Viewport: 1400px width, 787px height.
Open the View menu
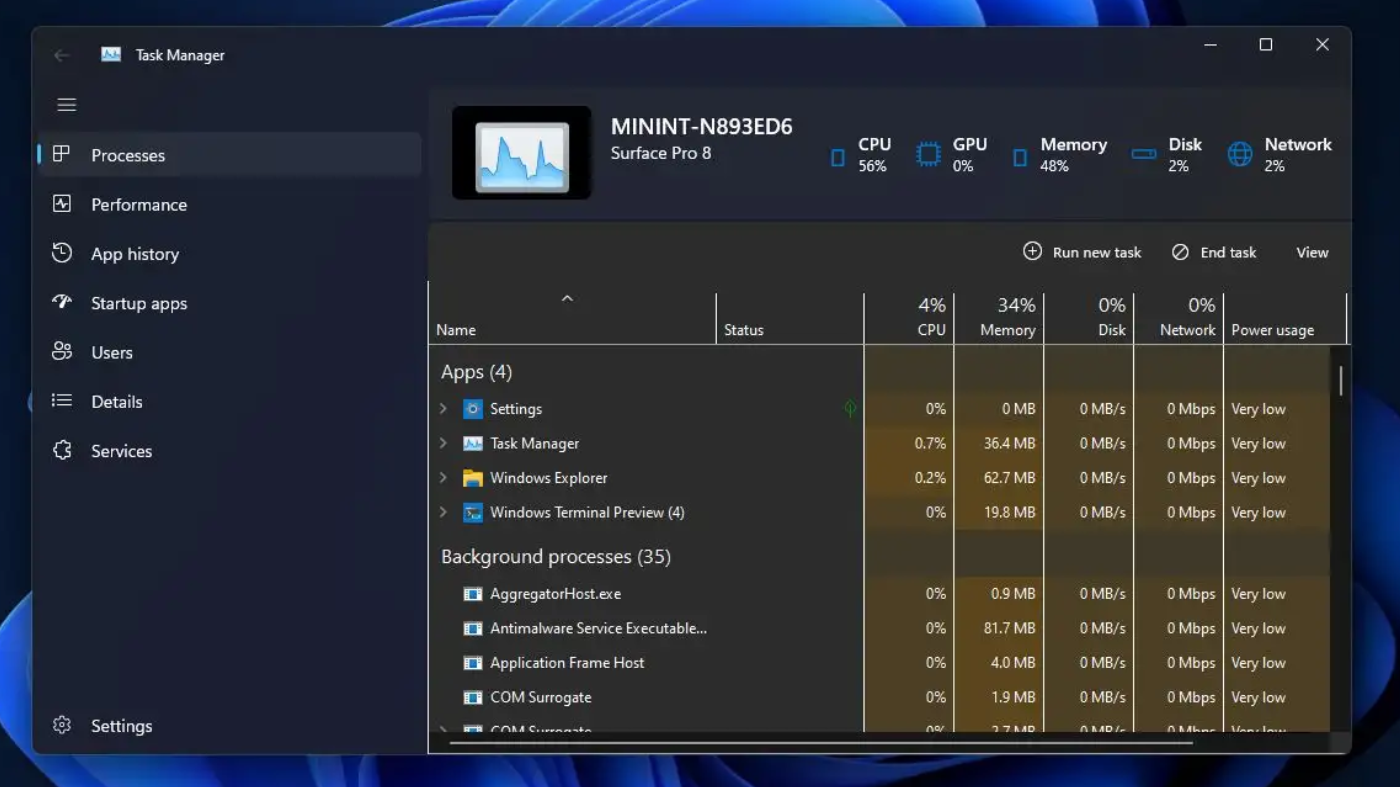tap(1310, 252)
